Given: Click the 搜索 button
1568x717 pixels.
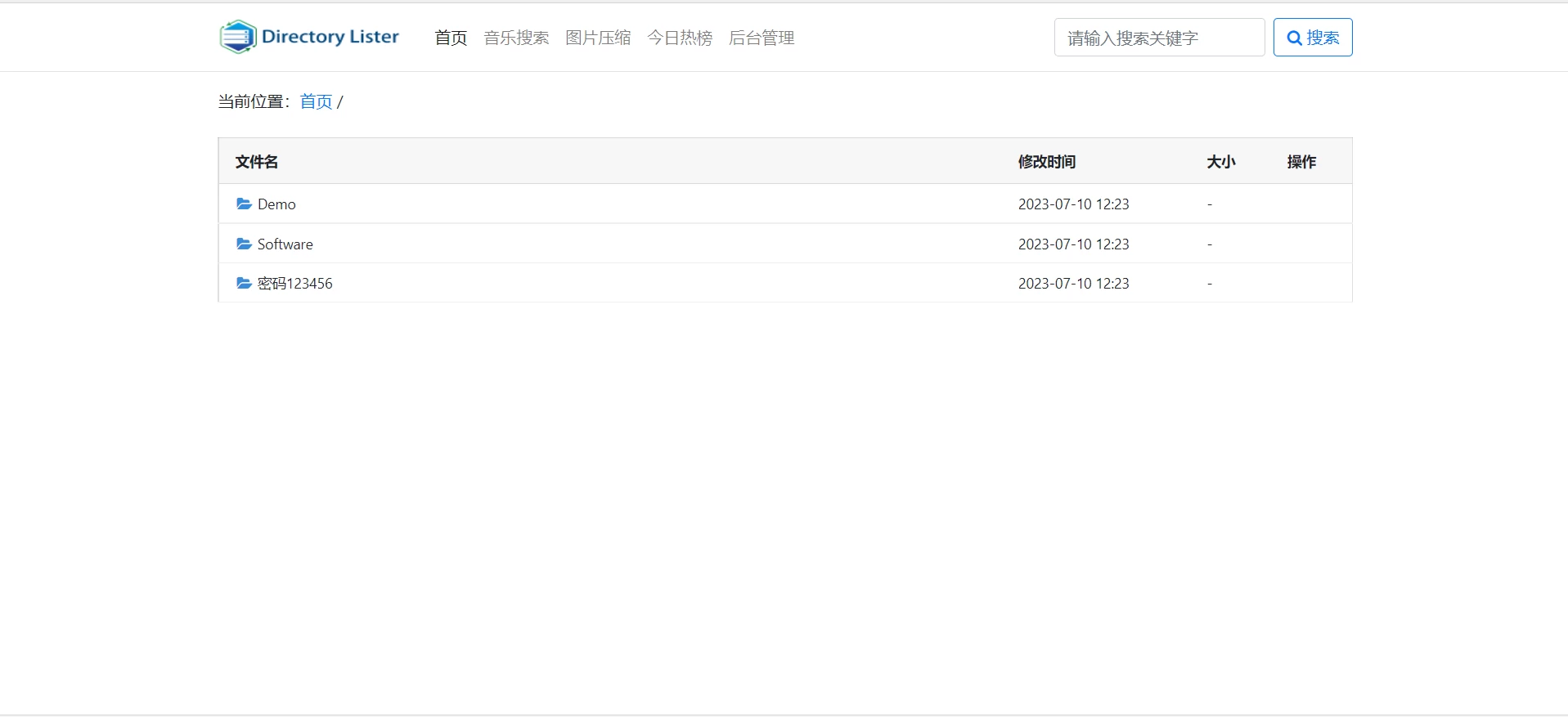Looking at the screenshot, I should [1313, 38].
